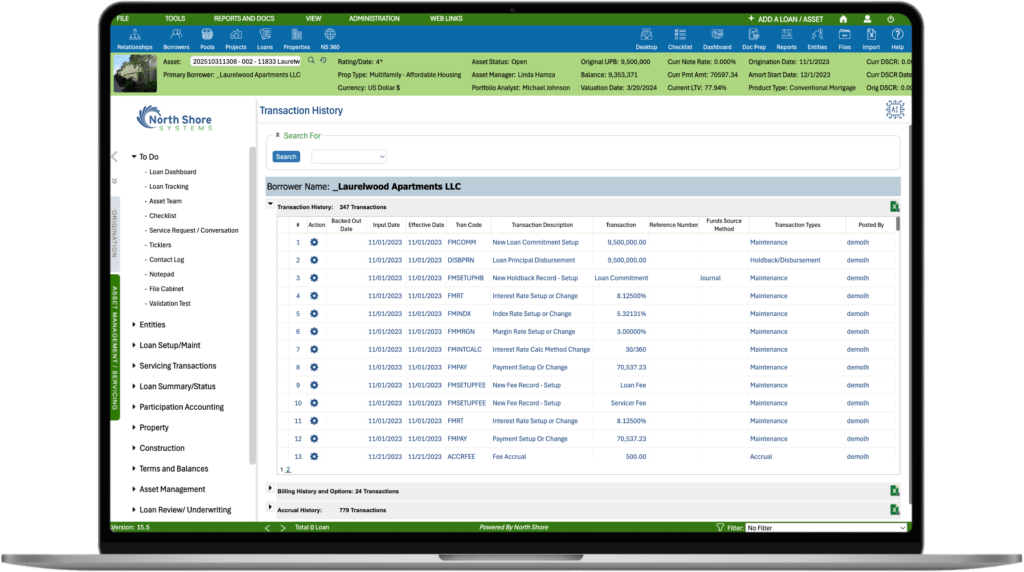Expand the Billing History and Options section
Viewport: 1024px width, 572px height.
point(270,488)
